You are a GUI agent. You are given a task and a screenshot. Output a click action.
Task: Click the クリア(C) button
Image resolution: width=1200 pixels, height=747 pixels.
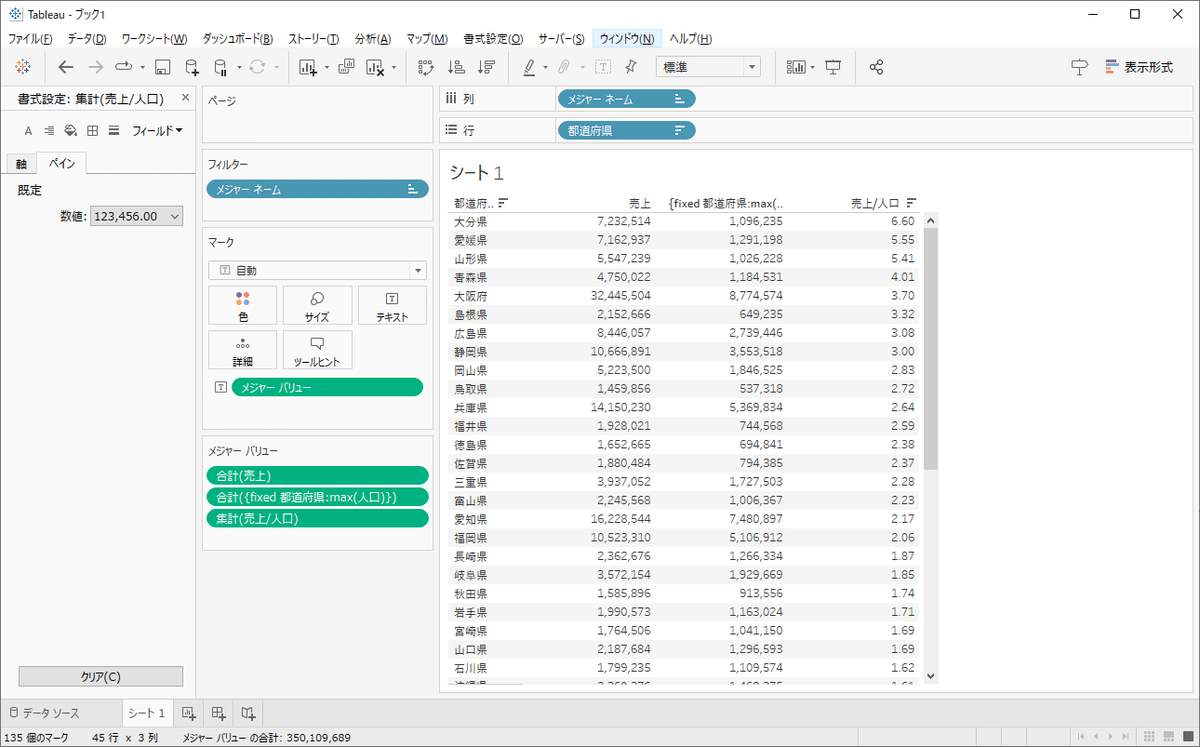pos(101,676)
